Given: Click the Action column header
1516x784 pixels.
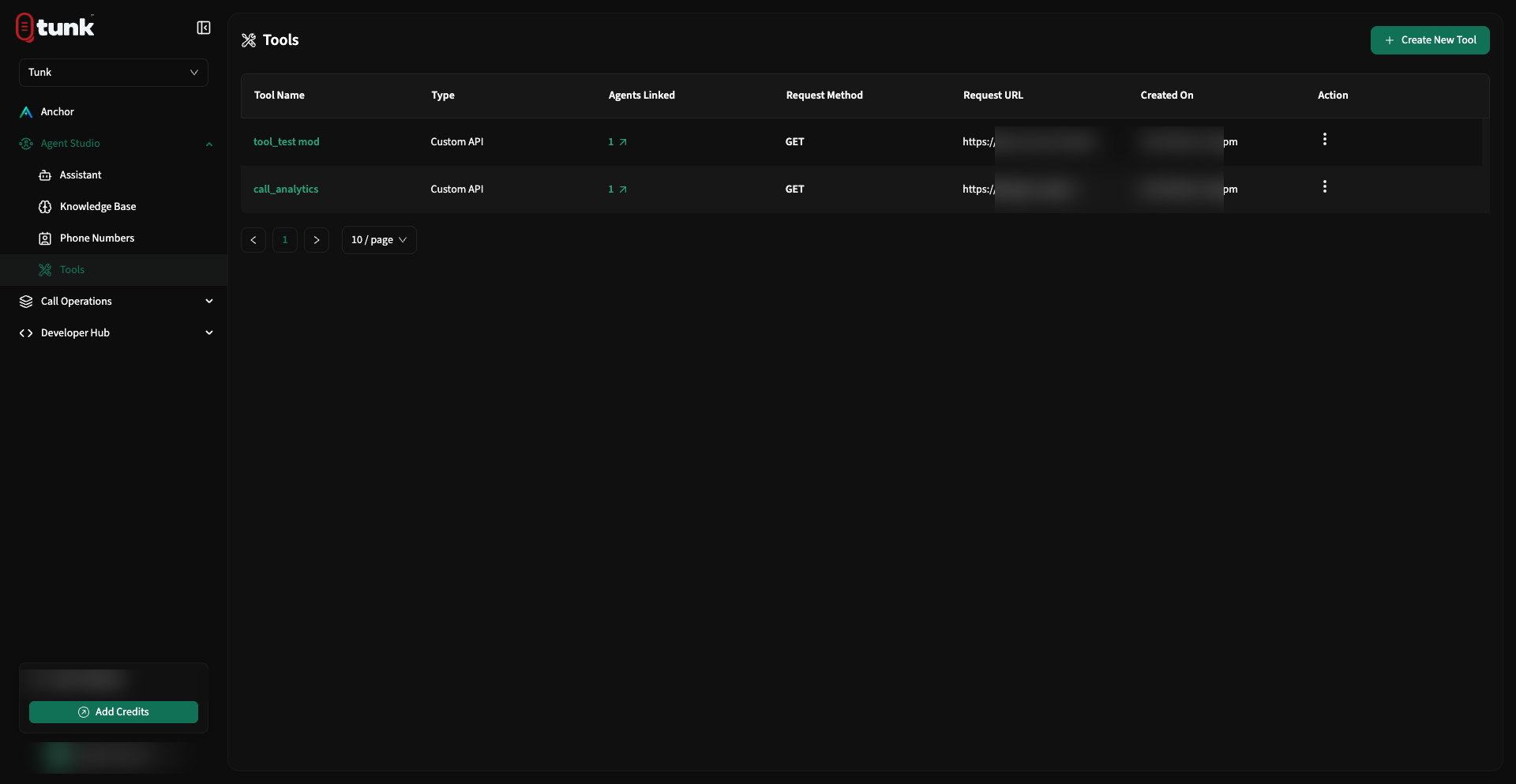Looking at the screenshot, I should pyautogui.click(x=1333, y=96).
